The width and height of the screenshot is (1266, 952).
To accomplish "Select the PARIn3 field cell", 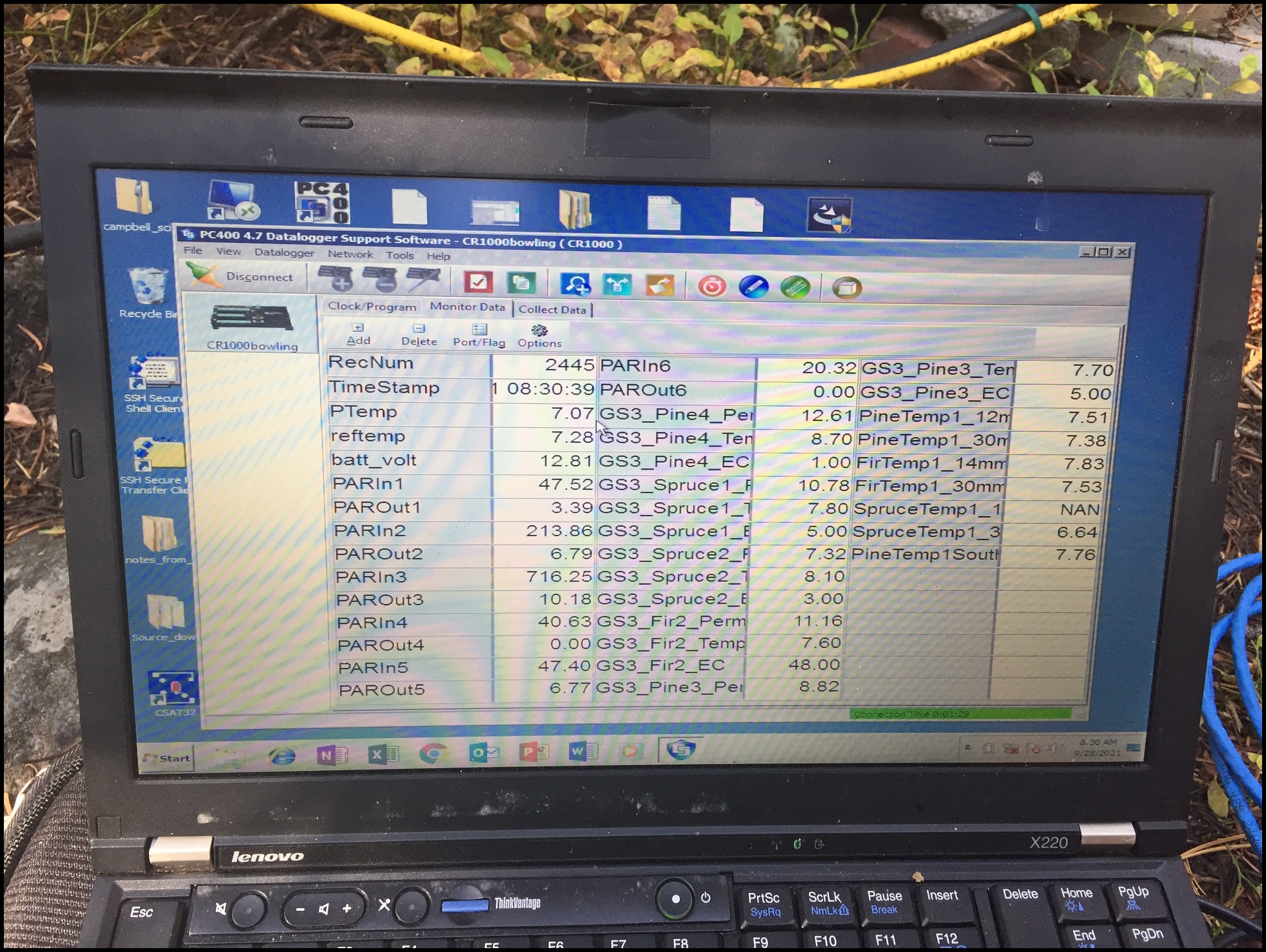I will (x=413, y=577).
